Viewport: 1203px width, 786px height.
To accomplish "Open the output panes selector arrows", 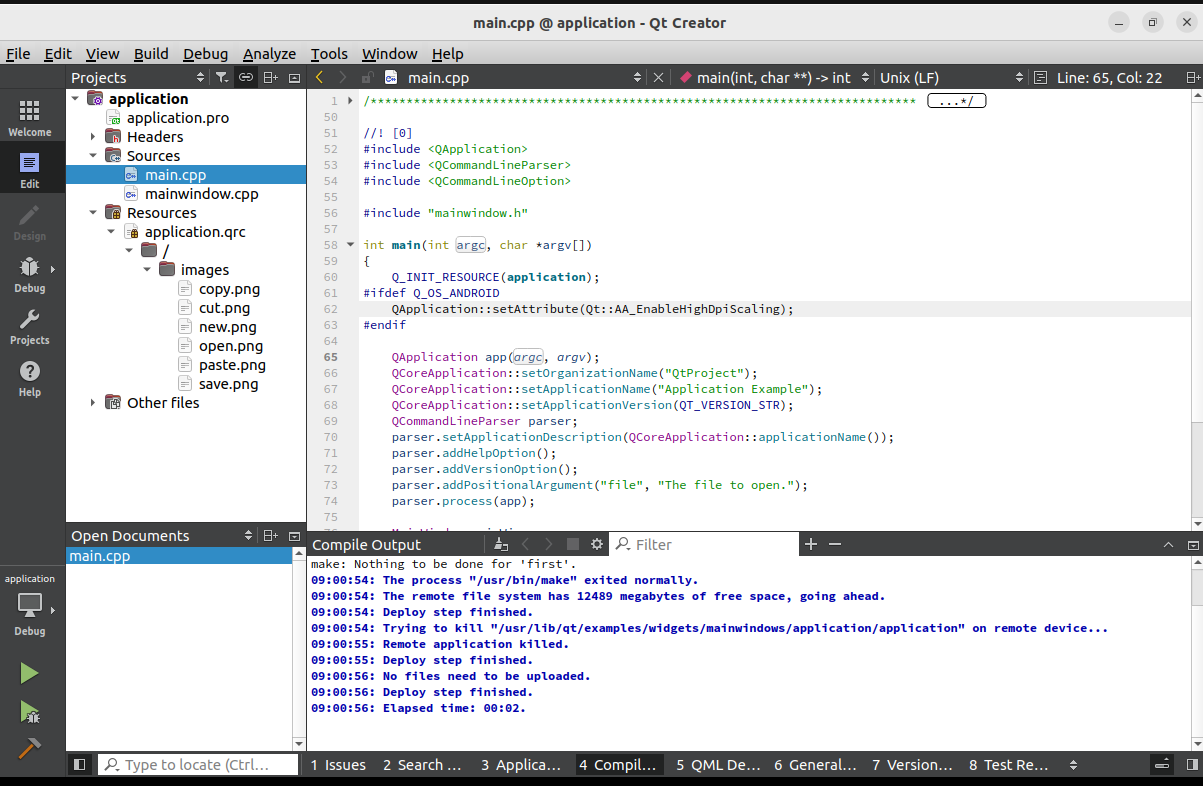I will (1074, 764).
